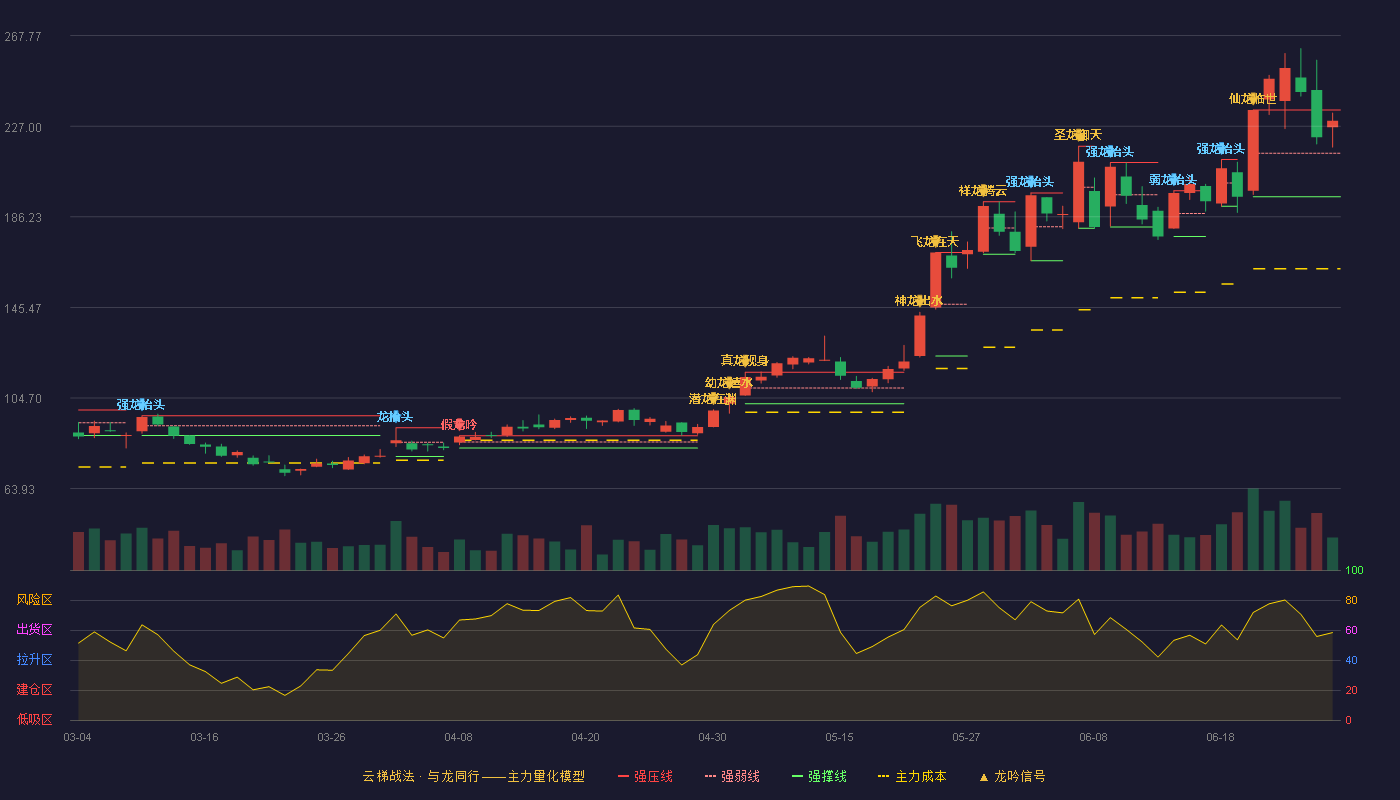This screenshot has height=800, width=1400.
Task: Click the 风险区 zone label
Action: click(34, 600)
